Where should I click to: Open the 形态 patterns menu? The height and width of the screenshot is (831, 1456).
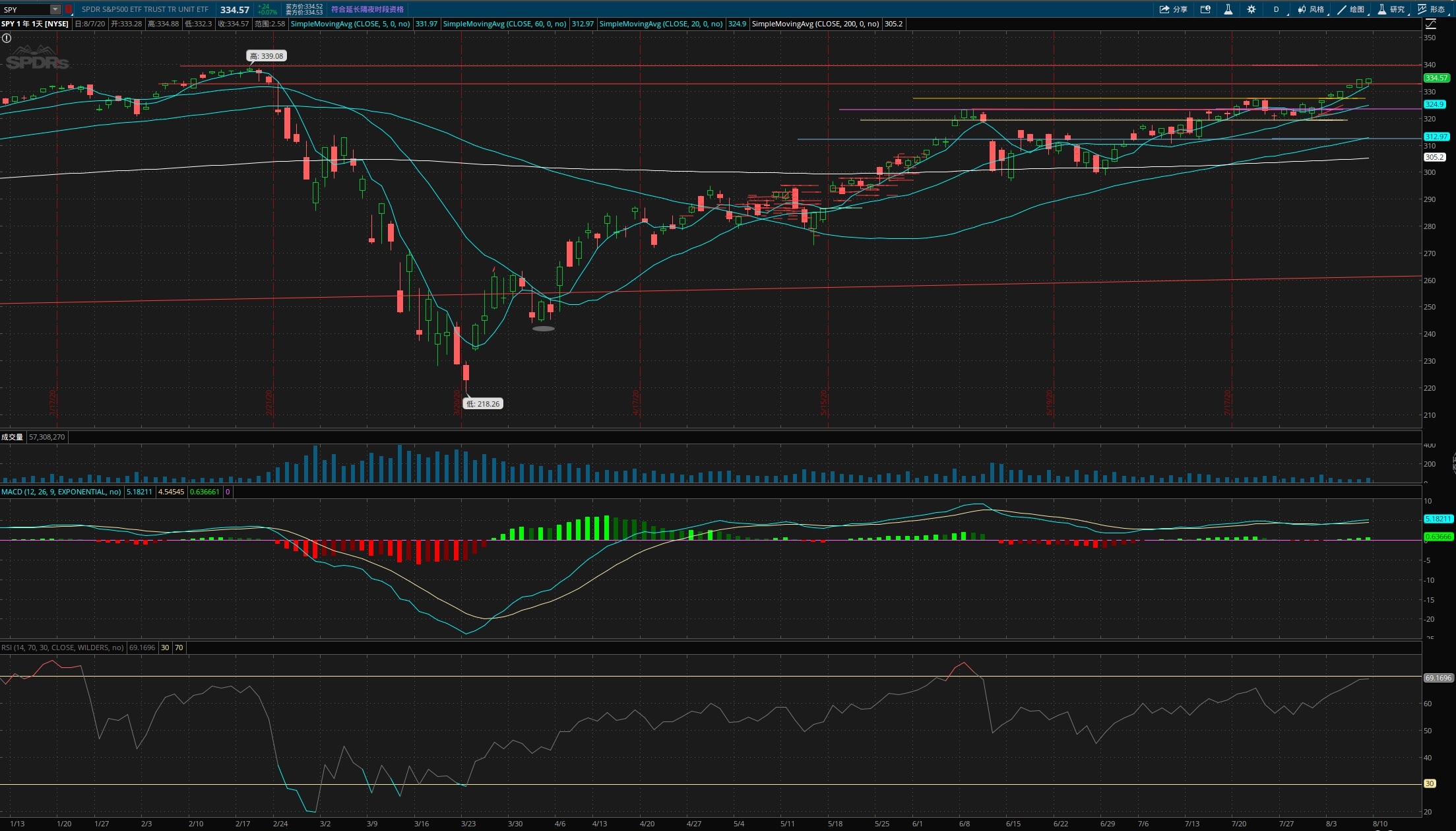[x=1432, y=9]
